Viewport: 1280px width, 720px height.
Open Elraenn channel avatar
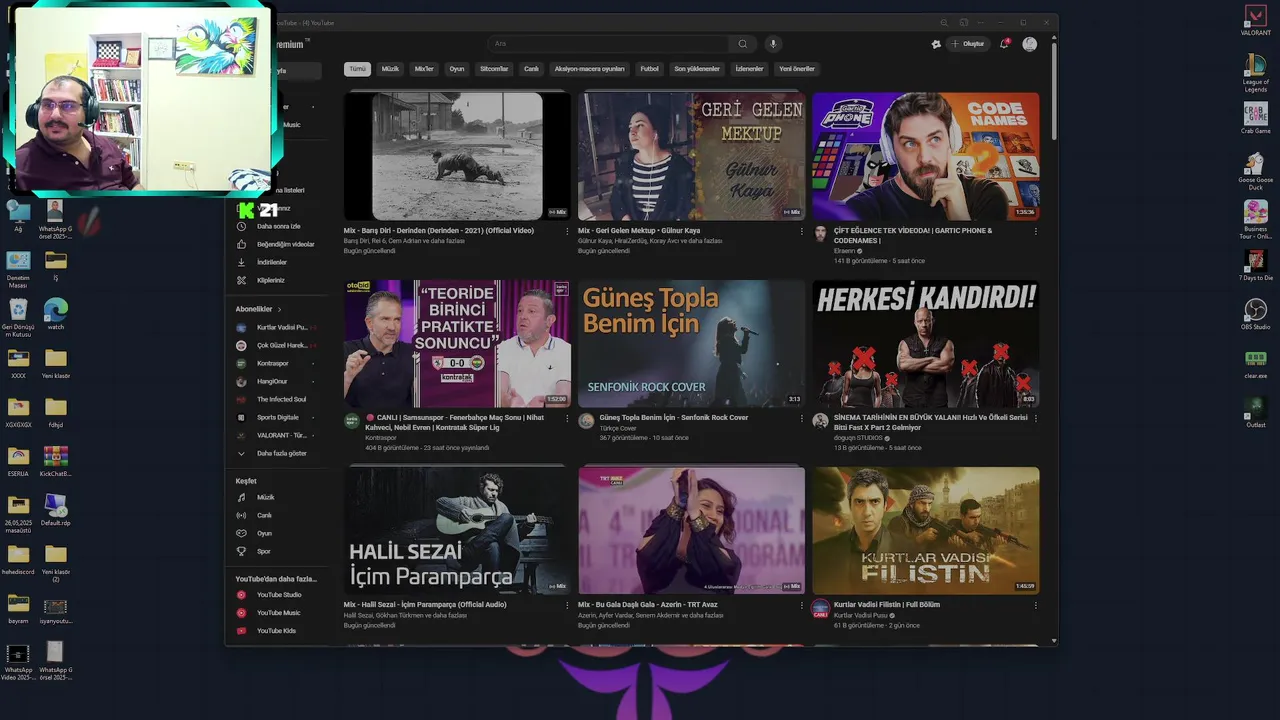[820, 233]
